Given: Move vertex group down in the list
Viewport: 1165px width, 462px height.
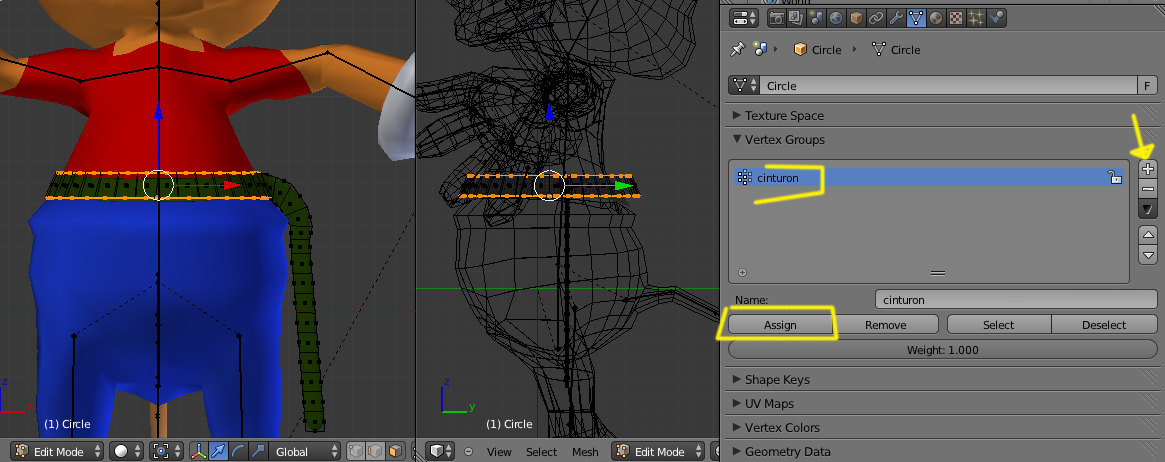Looking at the screenshot, I should coord(1148,255).
